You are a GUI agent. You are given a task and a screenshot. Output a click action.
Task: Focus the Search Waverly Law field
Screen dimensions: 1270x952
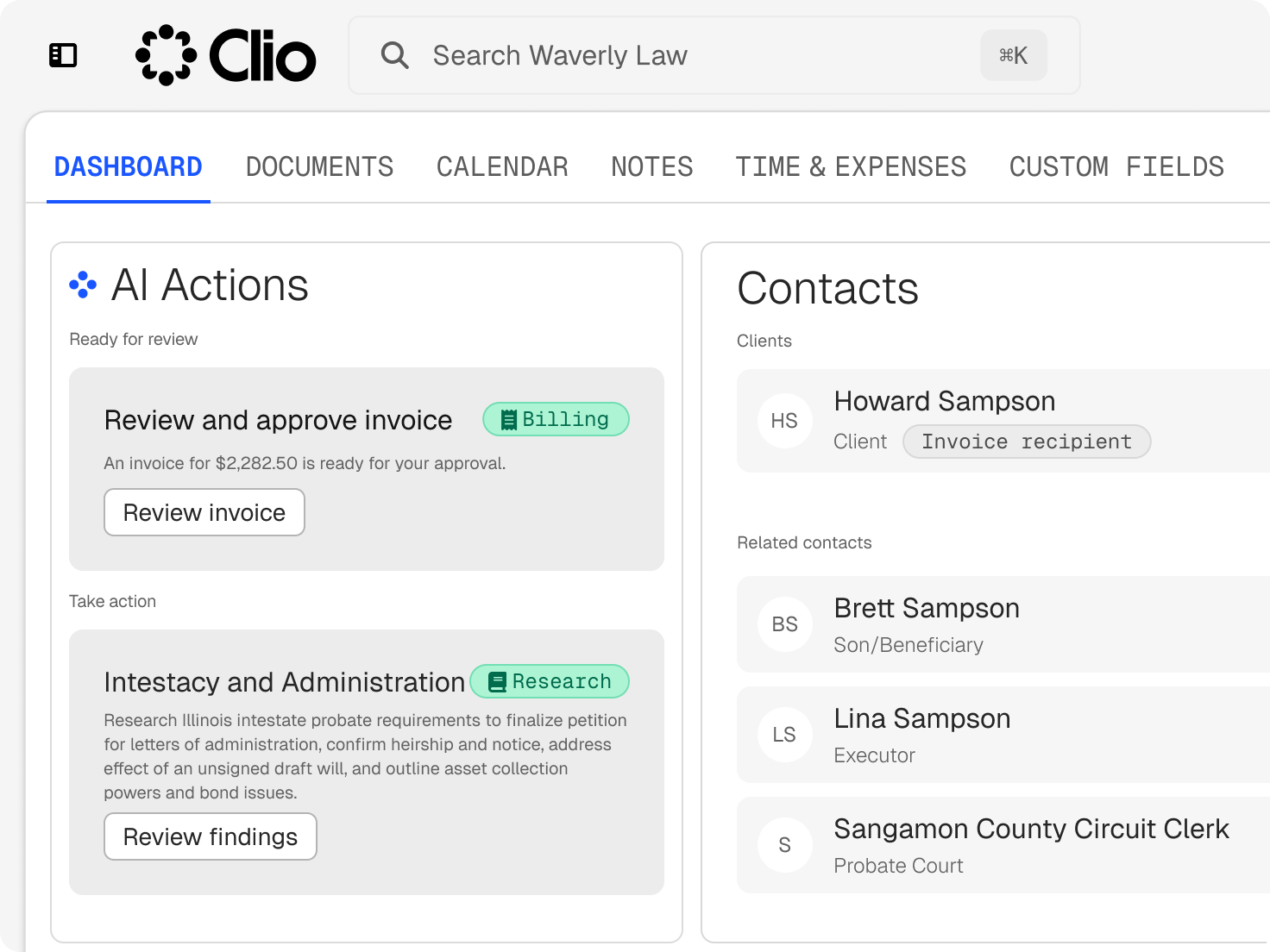[714, 55]
